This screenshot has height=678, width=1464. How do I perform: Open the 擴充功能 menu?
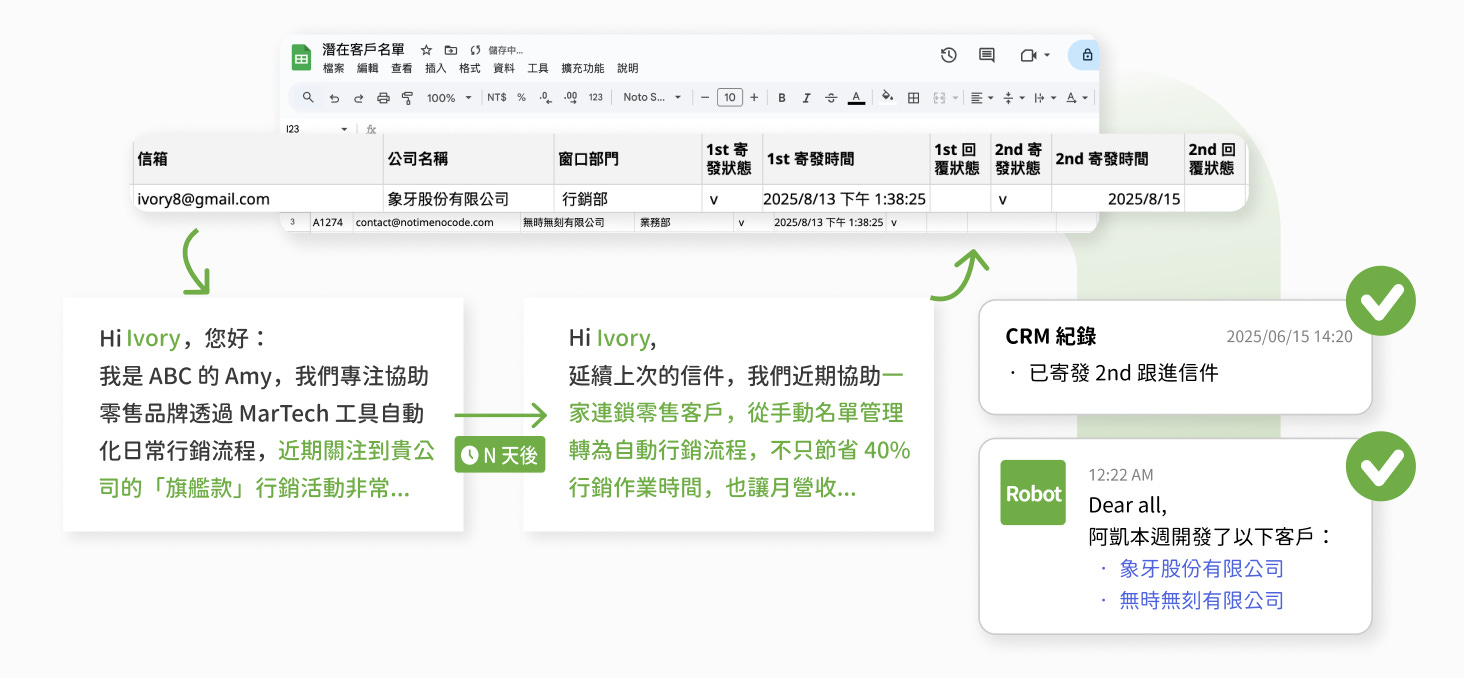point(583,69)
